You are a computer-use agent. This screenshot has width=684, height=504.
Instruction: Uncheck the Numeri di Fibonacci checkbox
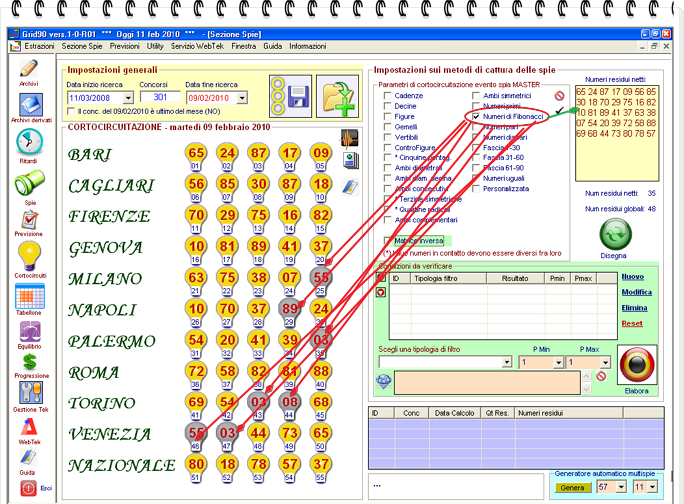[476, 117]
